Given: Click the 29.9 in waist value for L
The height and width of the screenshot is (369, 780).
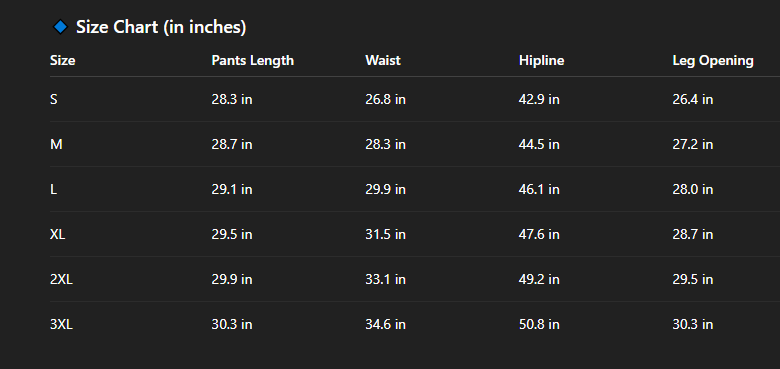Looking at the screenshot, I should point(386,189).
